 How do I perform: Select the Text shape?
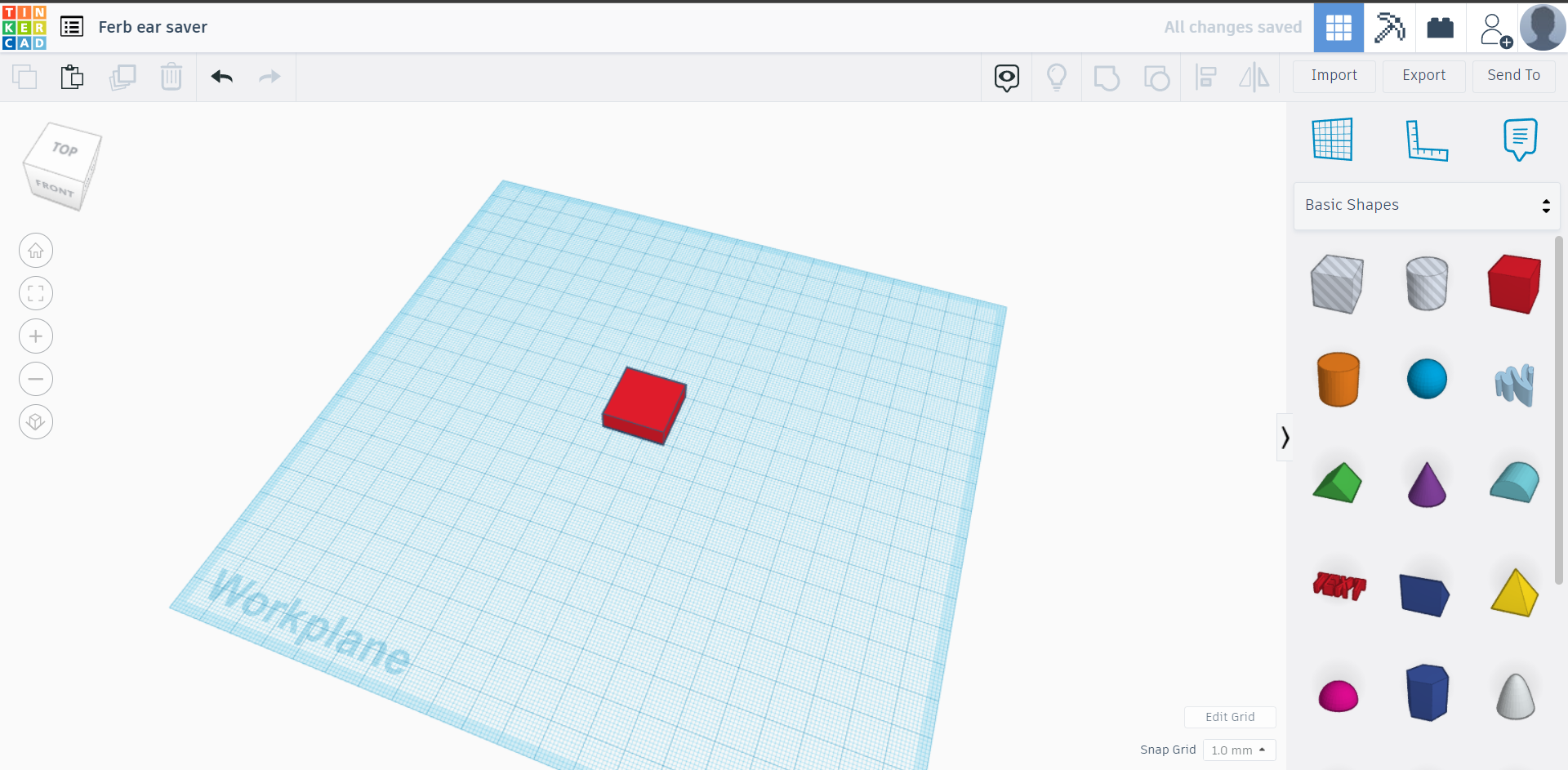[1339, 587]
